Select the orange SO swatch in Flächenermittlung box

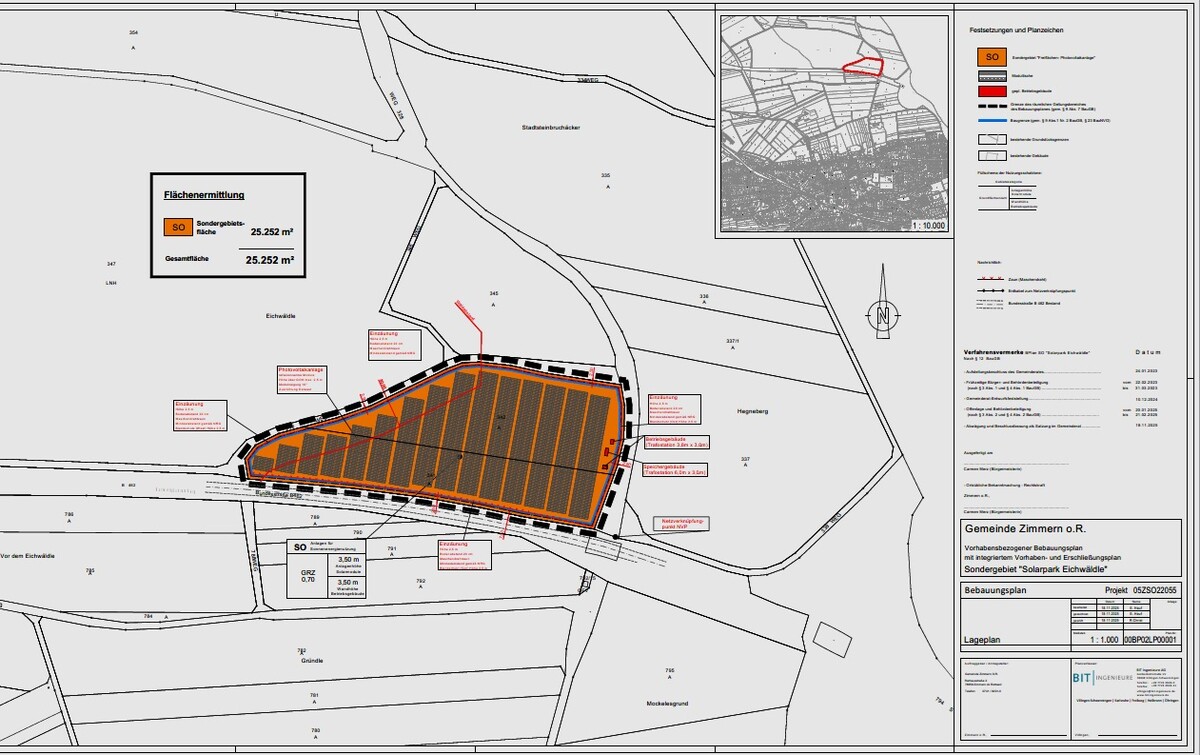click(x=178, y=227)
